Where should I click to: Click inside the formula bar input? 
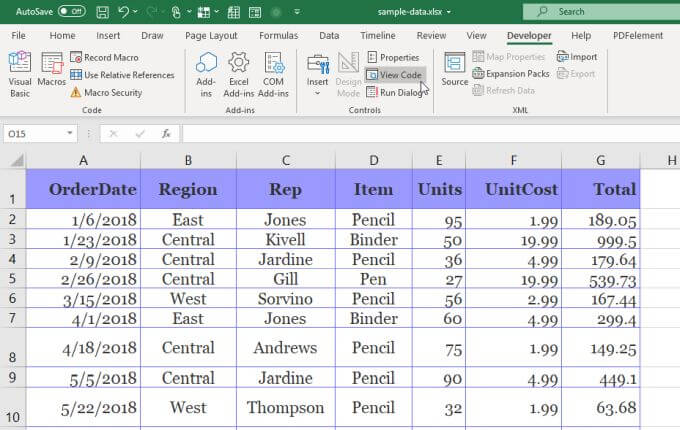(432, 134)
